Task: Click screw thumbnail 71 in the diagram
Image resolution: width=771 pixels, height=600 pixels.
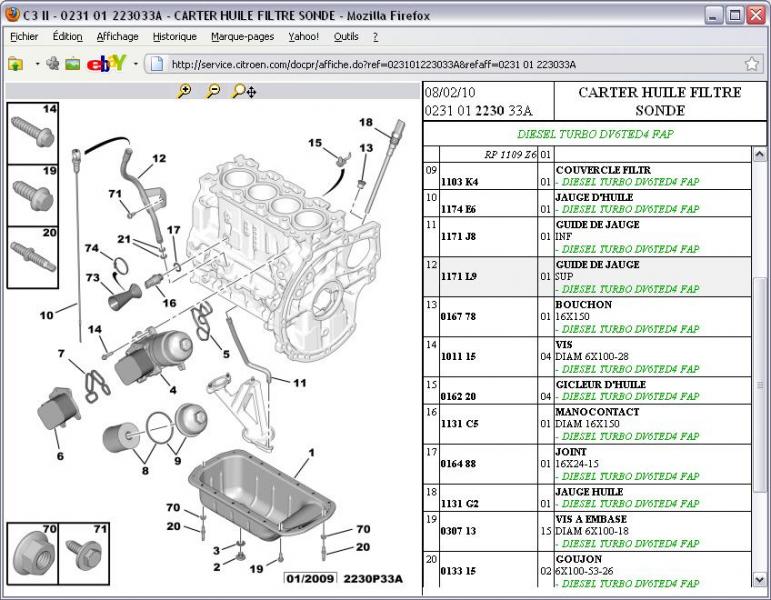Action: pyautogui.click(x=84, y=554)
